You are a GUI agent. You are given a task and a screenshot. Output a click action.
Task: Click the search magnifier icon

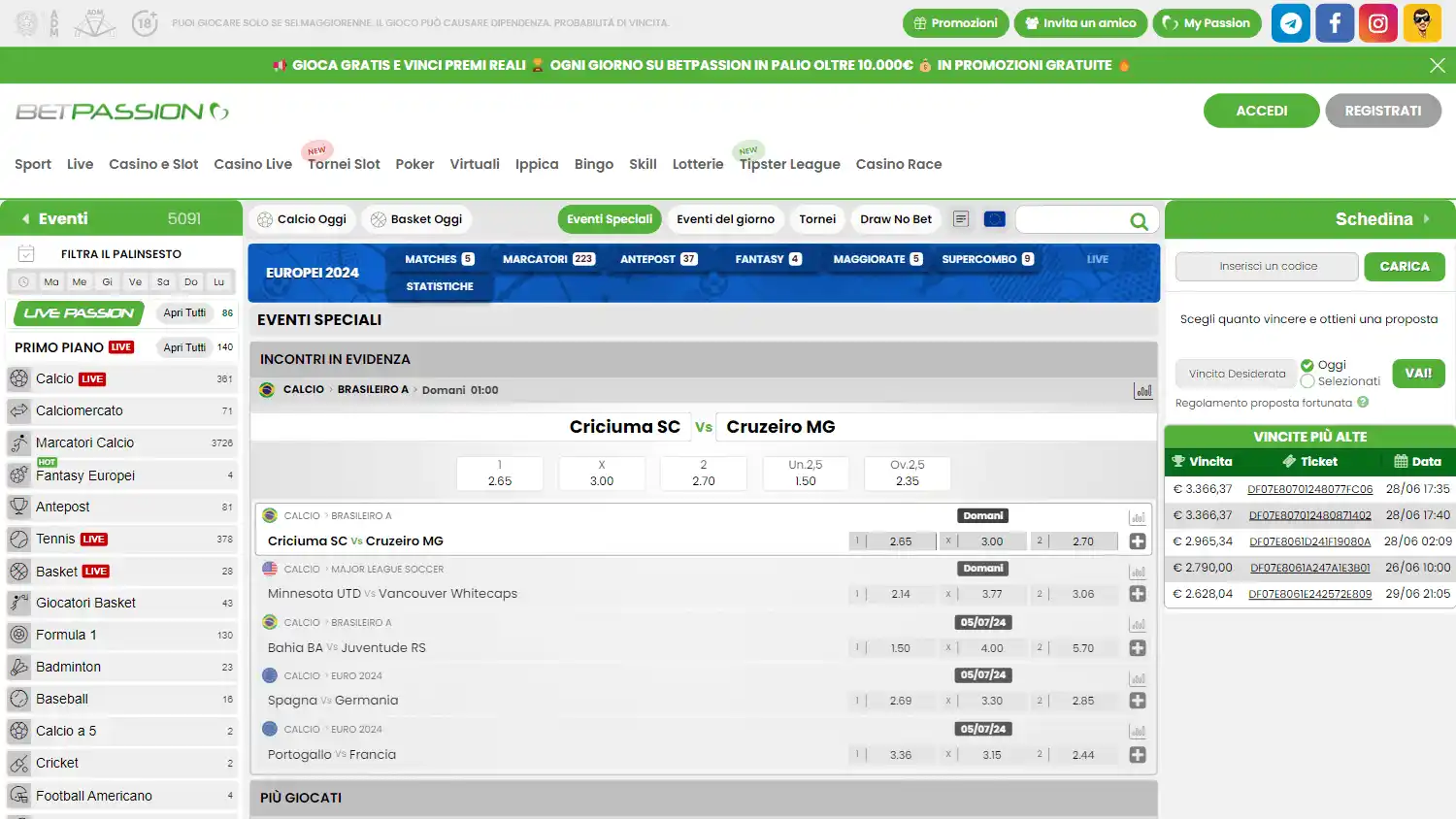(x=1139, y=221)
